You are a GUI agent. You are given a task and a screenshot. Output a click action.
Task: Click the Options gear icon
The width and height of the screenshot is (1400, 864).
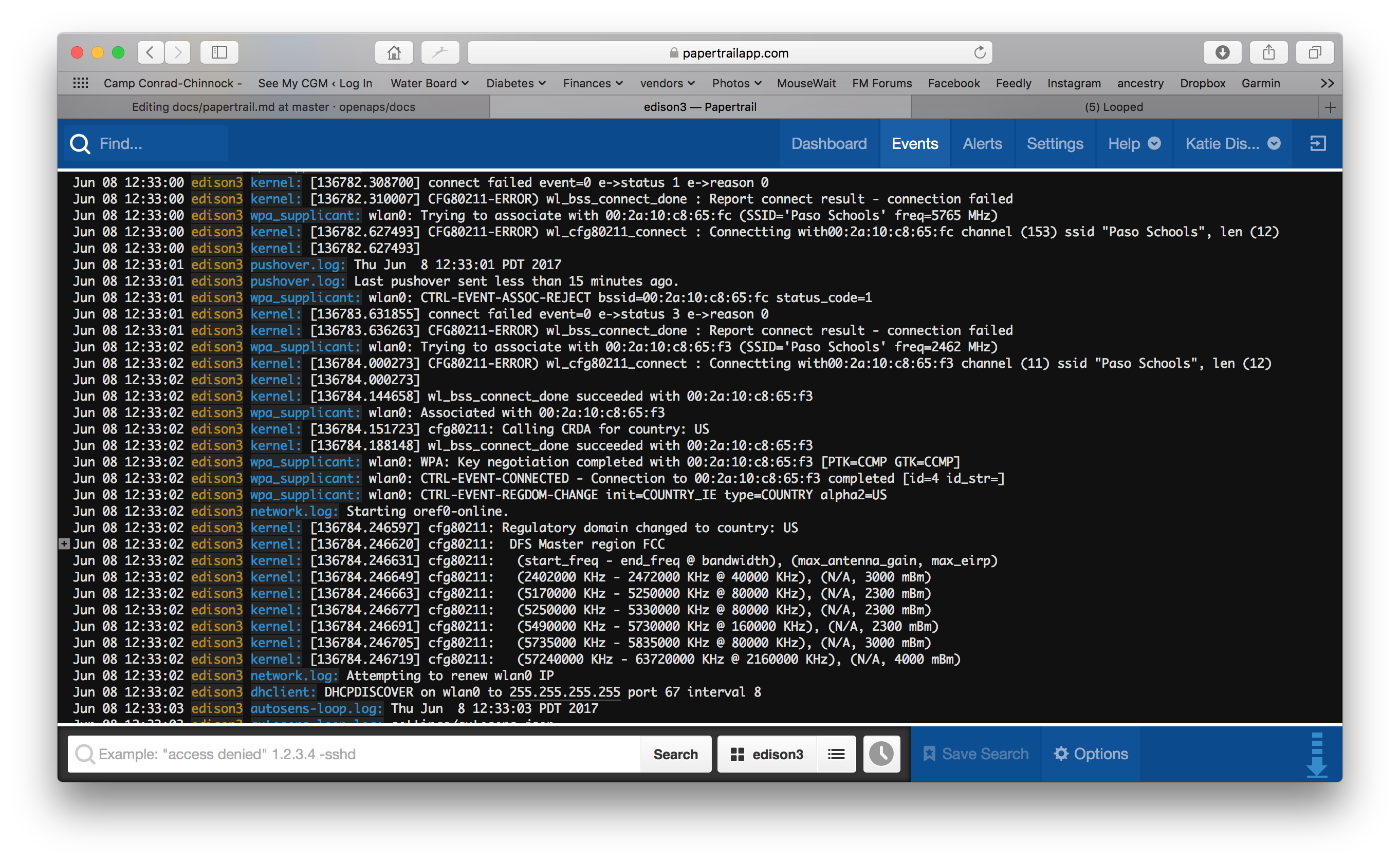pyautogui.click(x=1061, y=754)
